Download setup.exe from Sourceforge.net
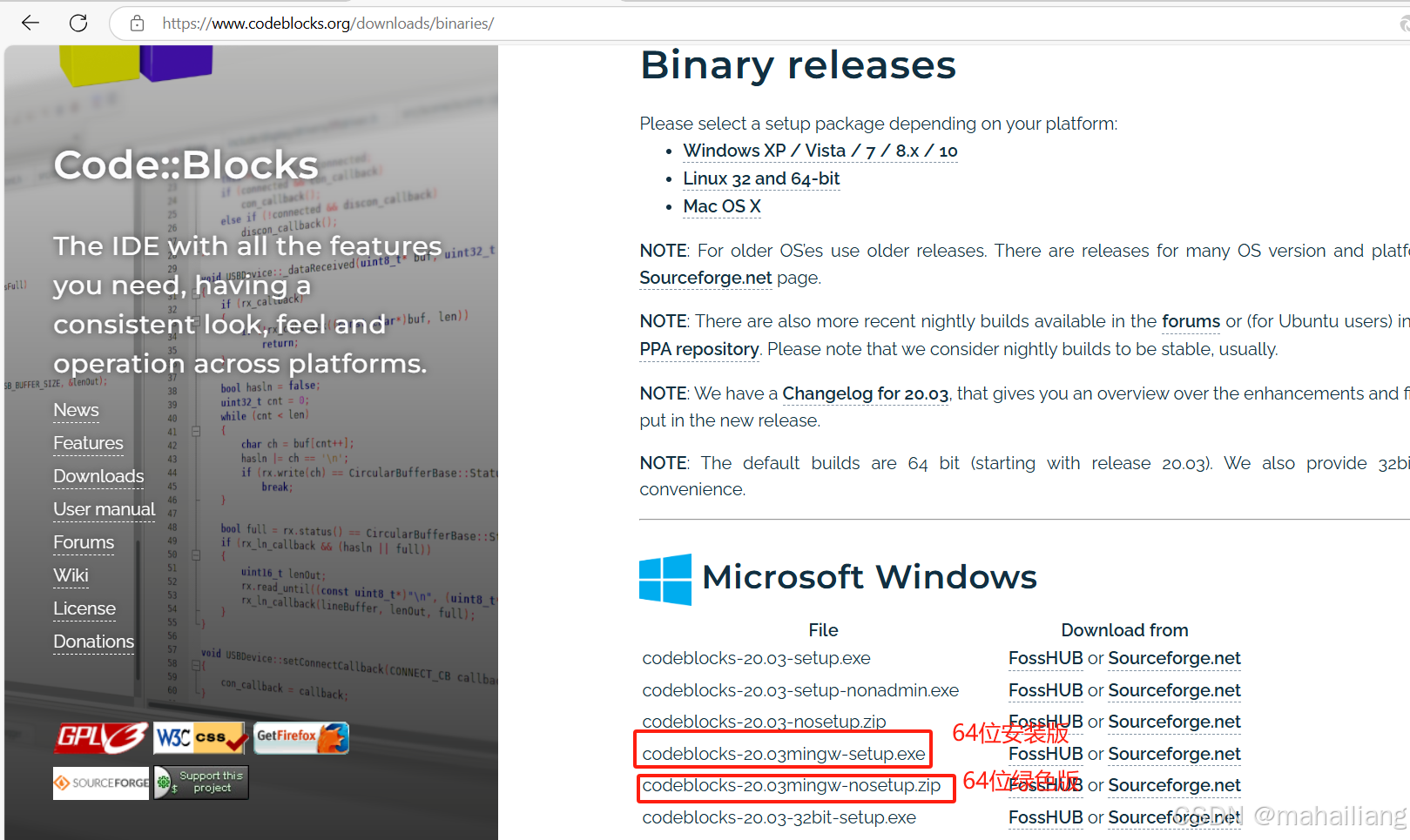Viewport: 1410px width, 840px height. (1174, 658)
